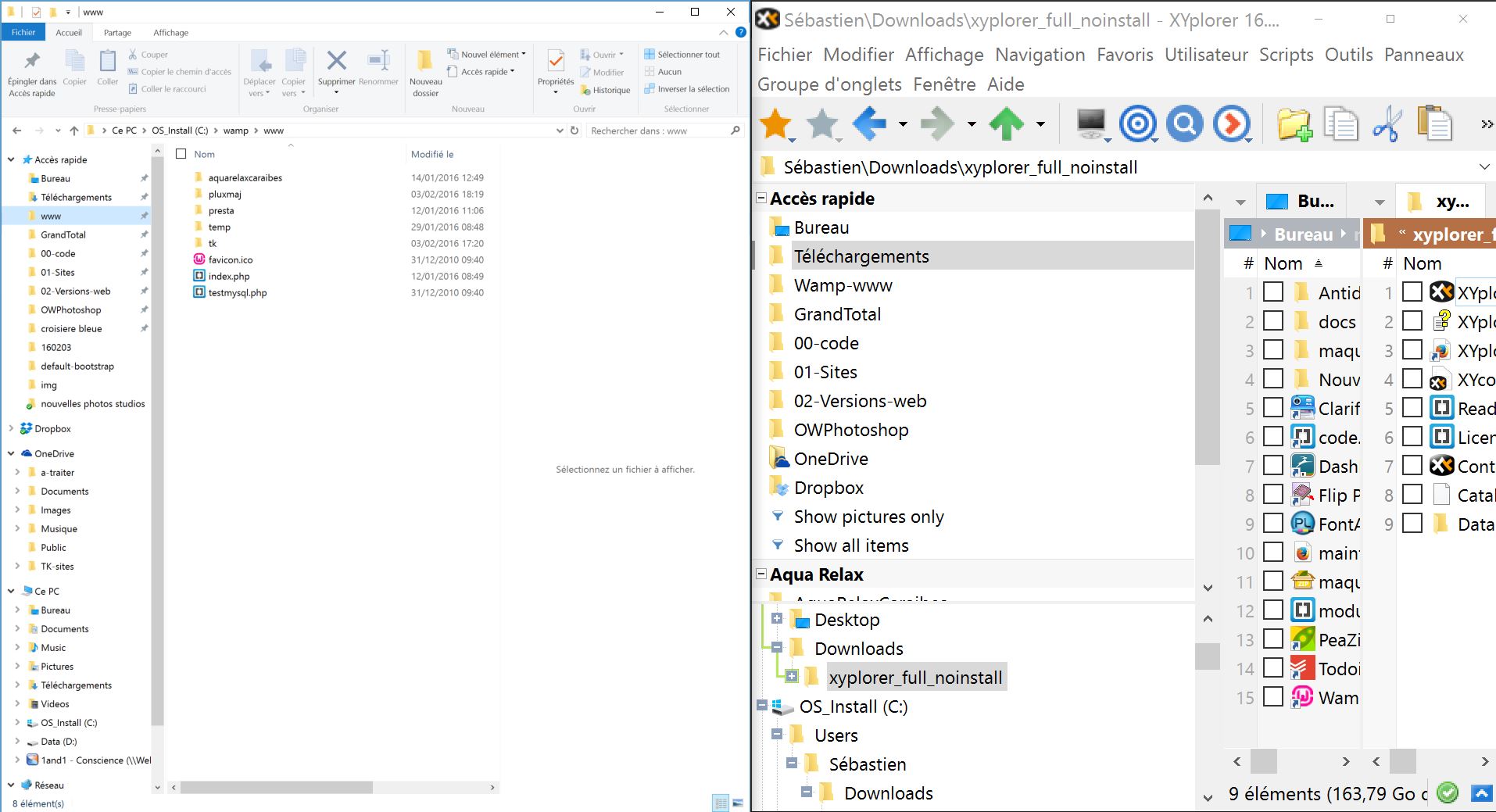Click the green Up arrow in XYplorer toolbar
The height and width of the screenshot is (812, 1496).
[x=1006, y=124]
